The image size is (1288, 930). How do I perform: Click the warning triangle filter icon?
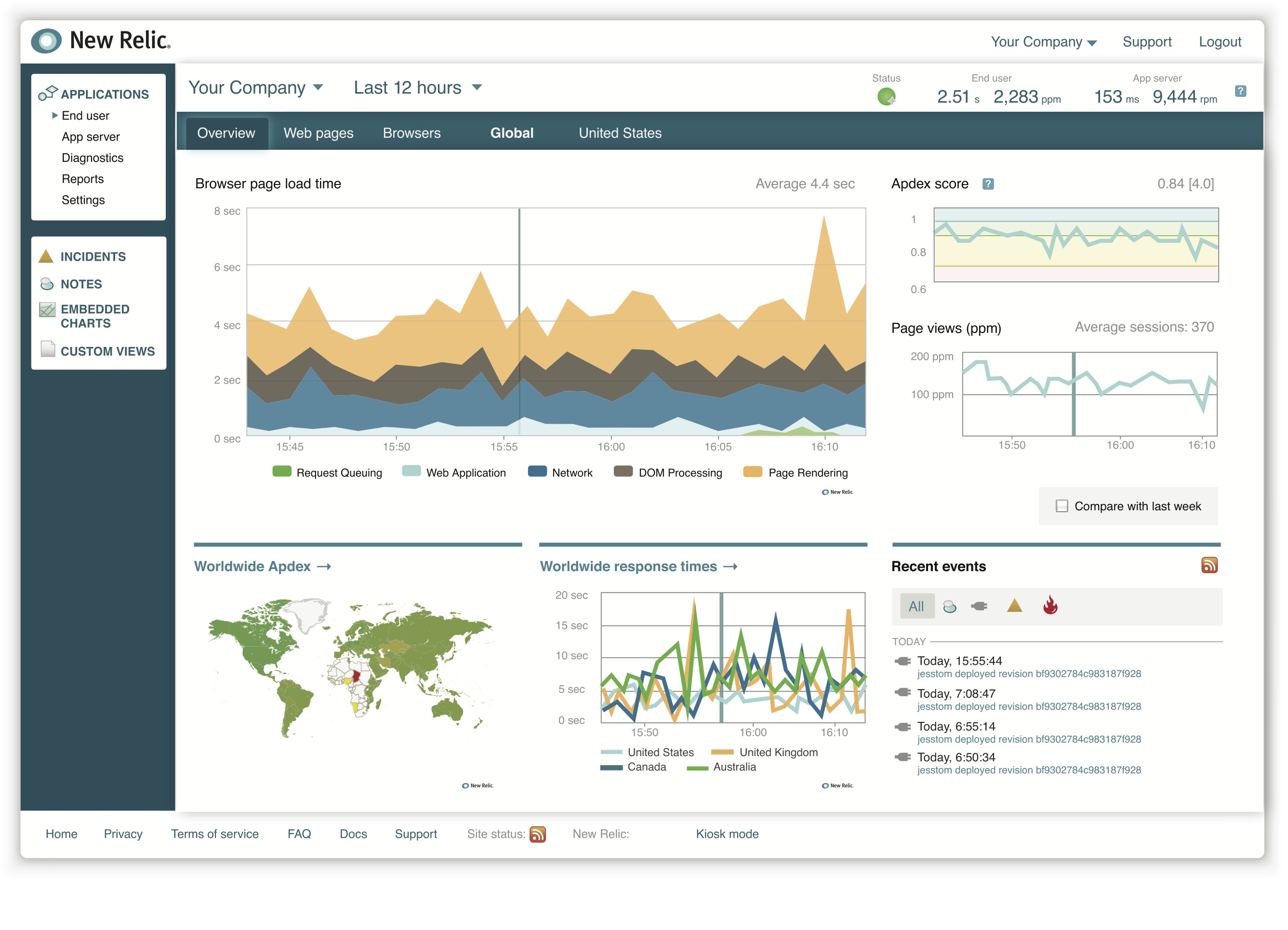pos(1014,605)
